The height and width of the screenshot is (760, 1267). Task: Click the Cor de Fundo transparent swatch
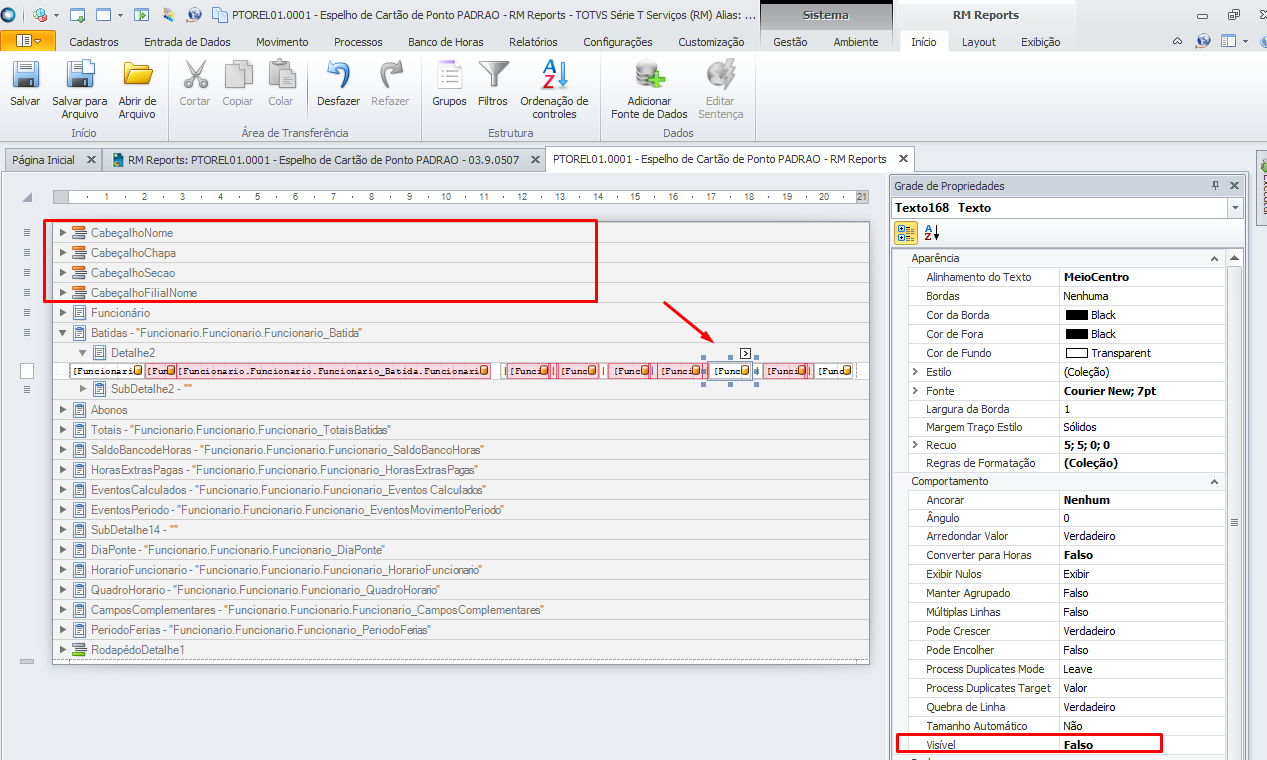[x=1076, y=353]
